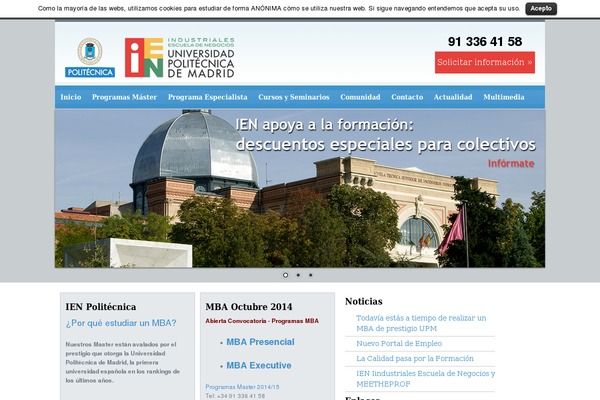Click the Solicitar información button

pyautogui.click(x=485, y=62)
